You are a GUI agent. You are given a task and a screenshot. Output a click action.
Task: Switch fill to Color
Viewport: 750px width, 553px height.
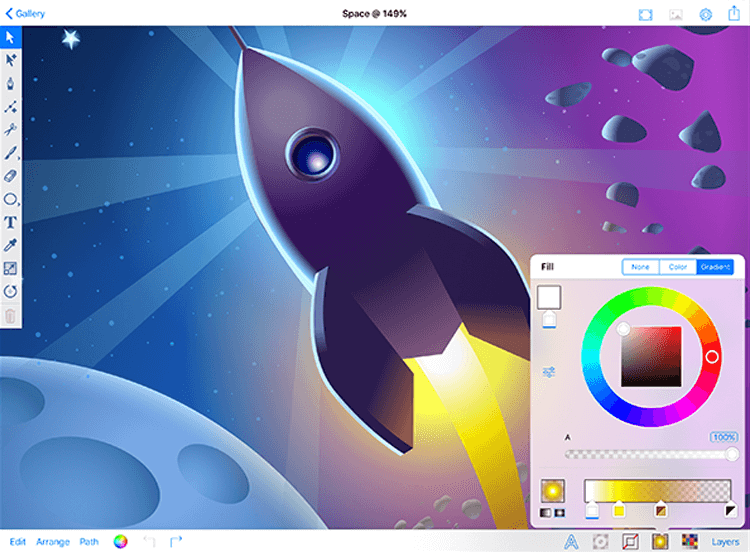point(678,267)
